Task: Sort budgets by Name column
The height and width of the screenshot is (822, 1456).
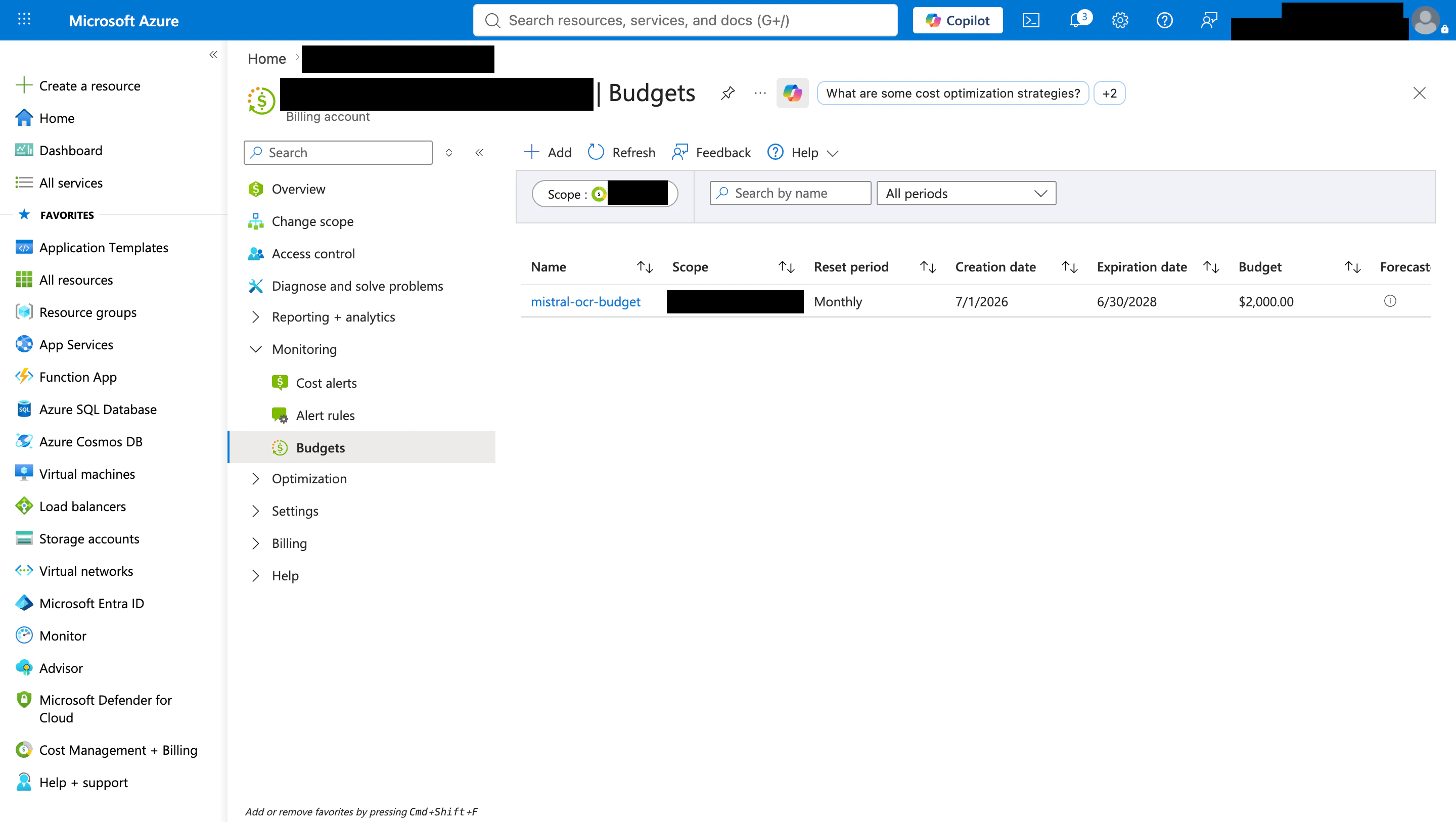Action: tap(645, 267)
